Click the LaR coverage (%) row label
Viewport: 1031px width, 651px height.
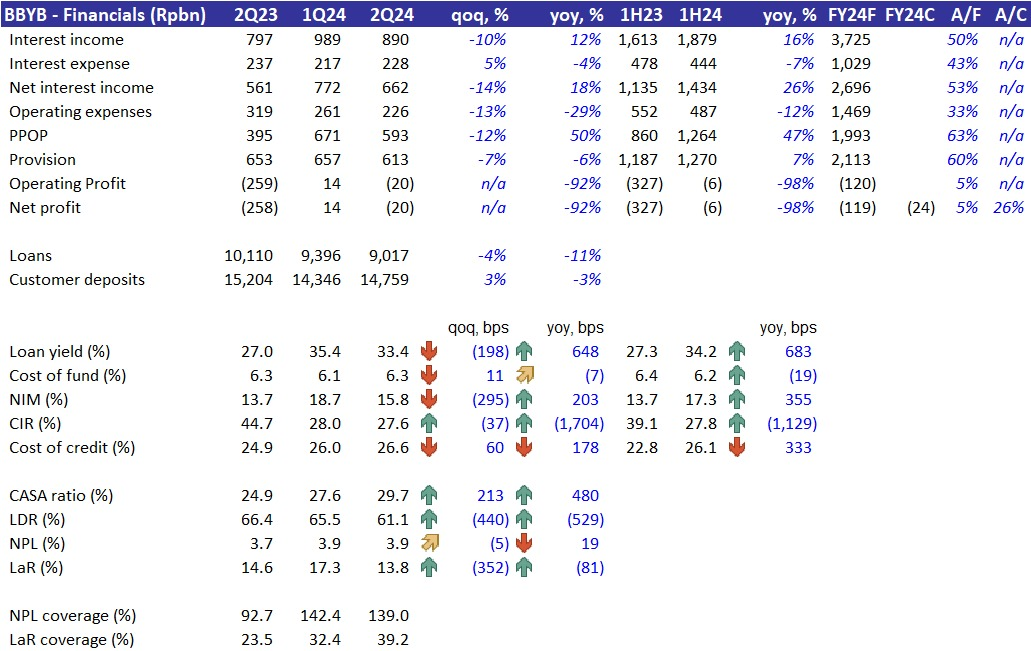(x=71, y=639)
